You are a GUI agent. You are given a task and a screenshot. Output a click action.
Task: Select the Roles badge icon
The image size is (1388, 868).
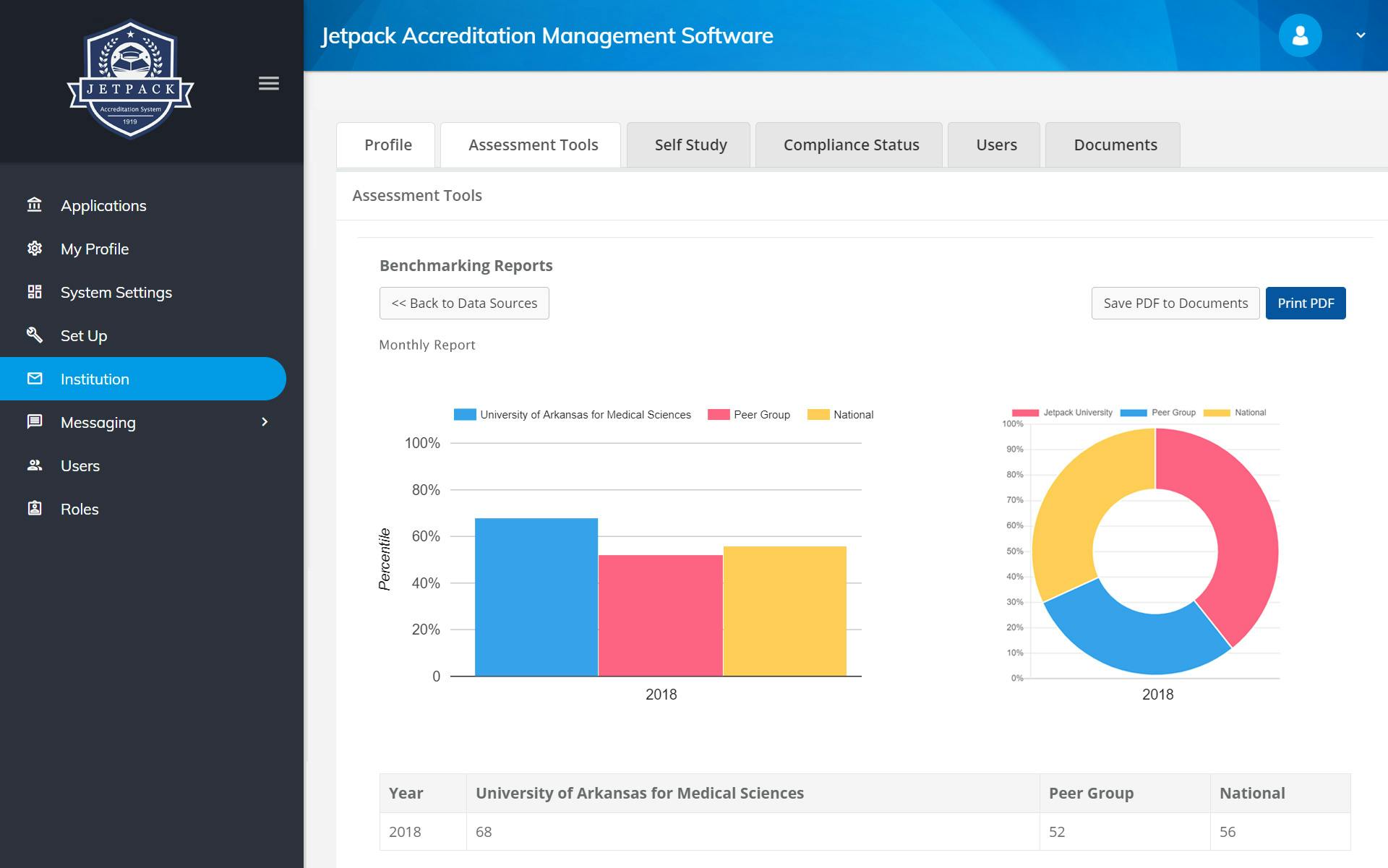point(34,509)
